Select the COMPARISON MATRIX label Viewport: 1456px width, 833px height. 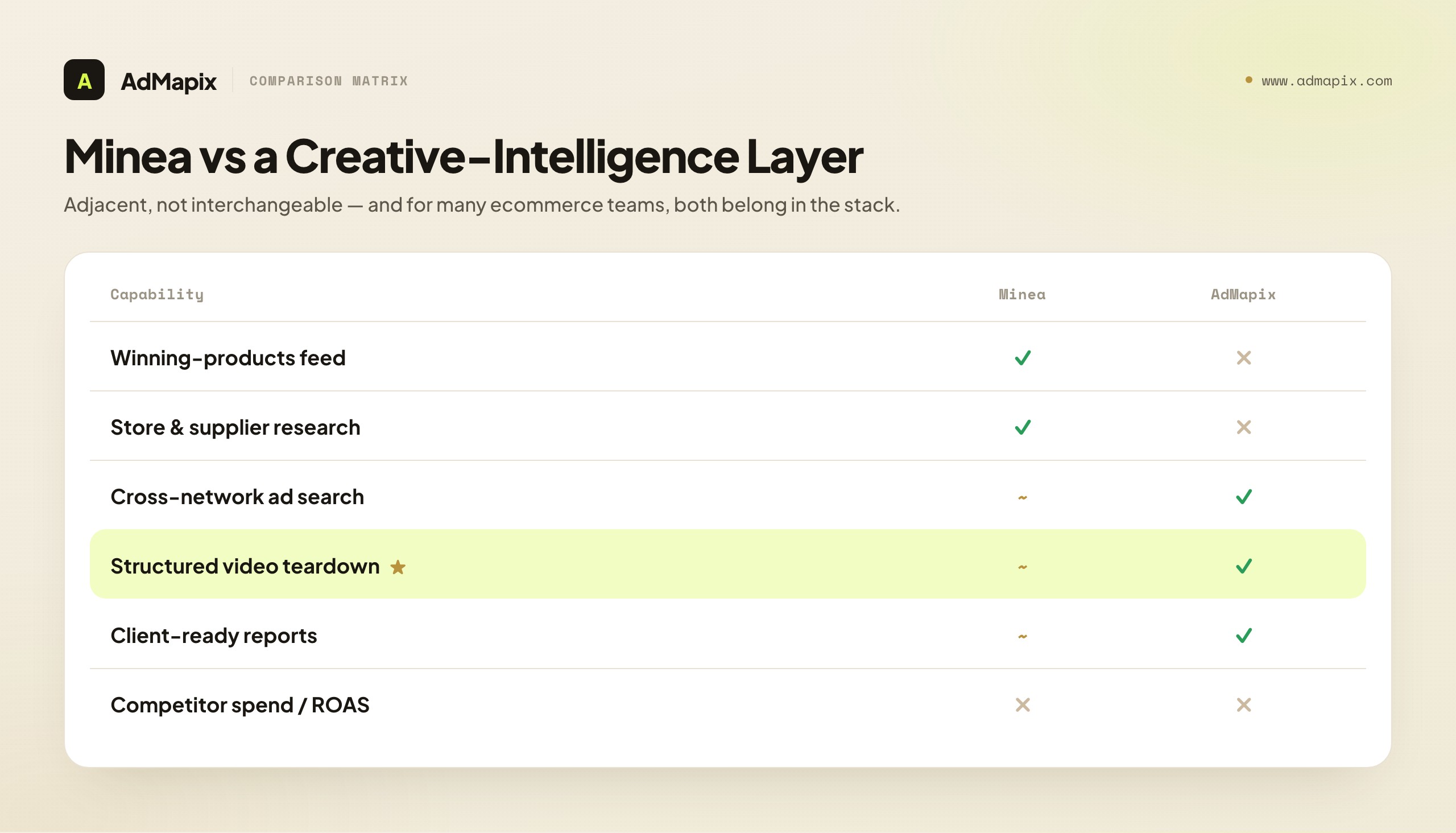329,81
